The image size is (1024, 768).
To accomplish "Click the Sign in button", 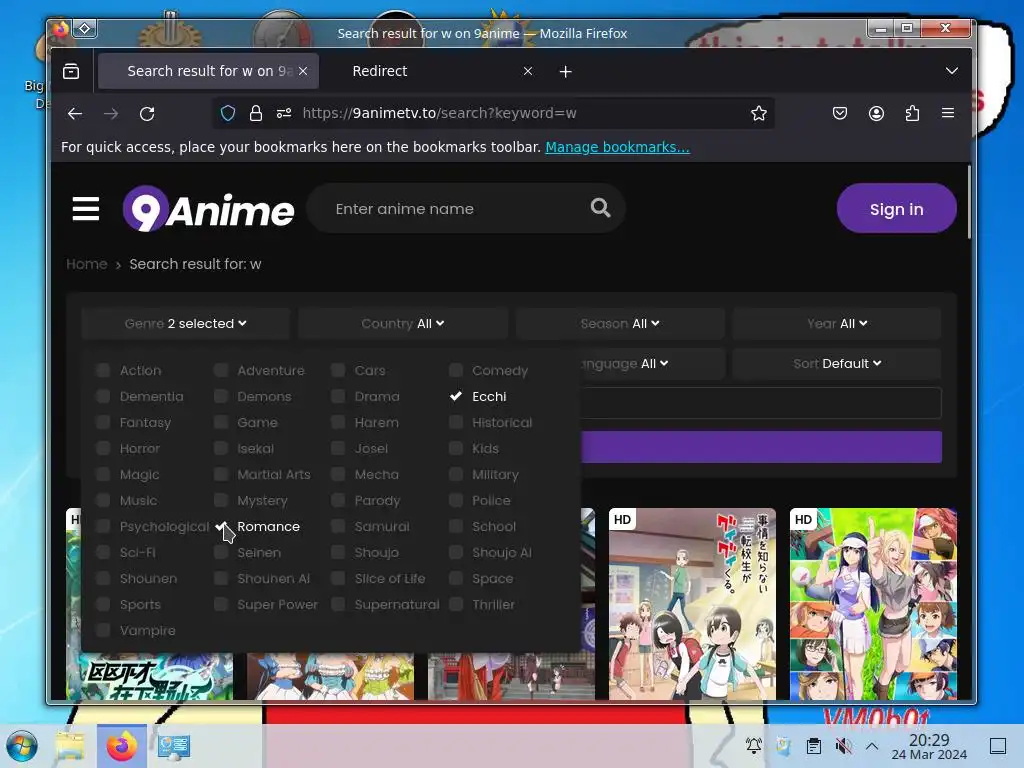I will [x=897, y=209].
